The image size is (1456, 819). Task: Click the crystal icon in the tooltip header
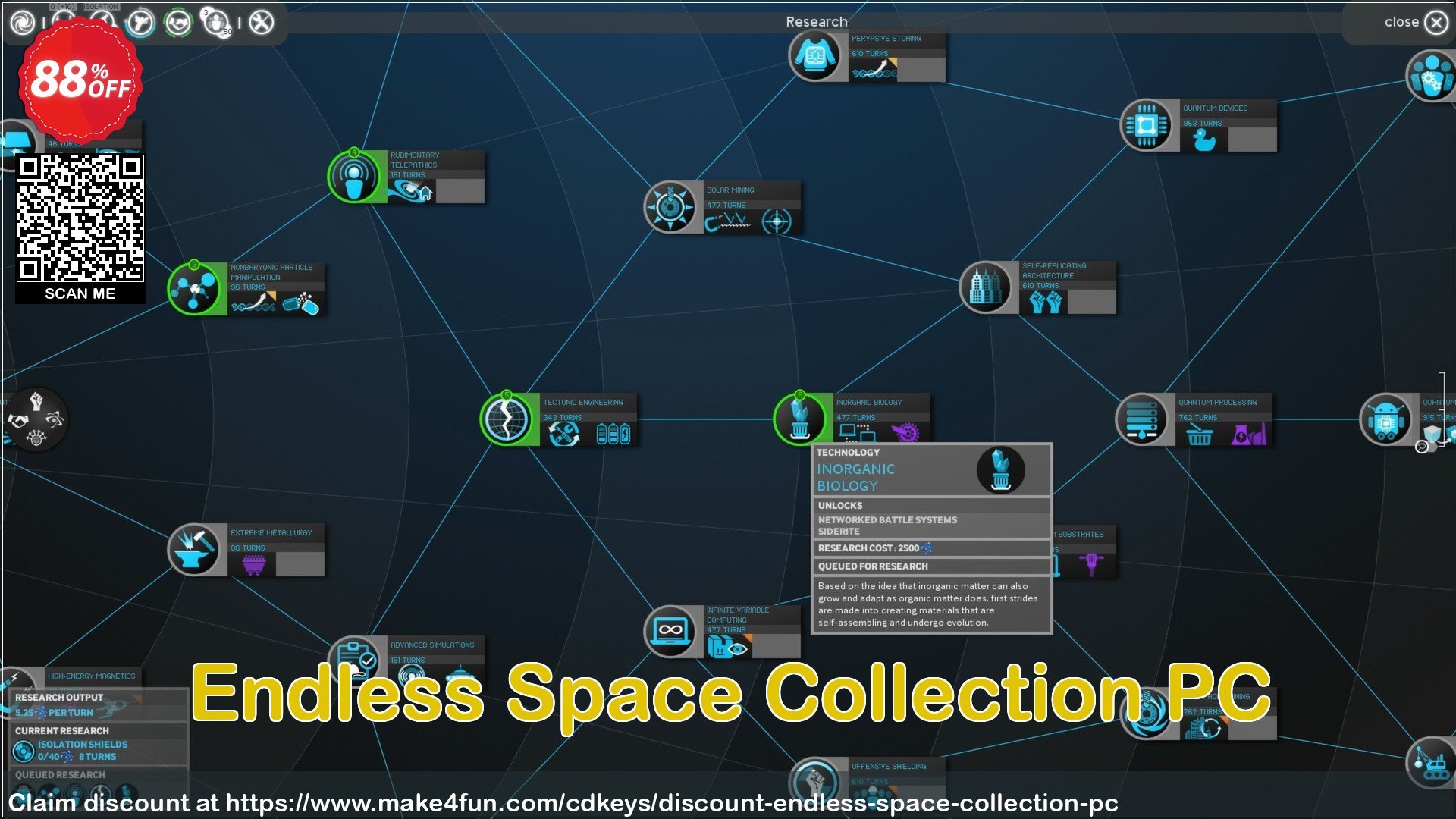(x=1001, y=470)
